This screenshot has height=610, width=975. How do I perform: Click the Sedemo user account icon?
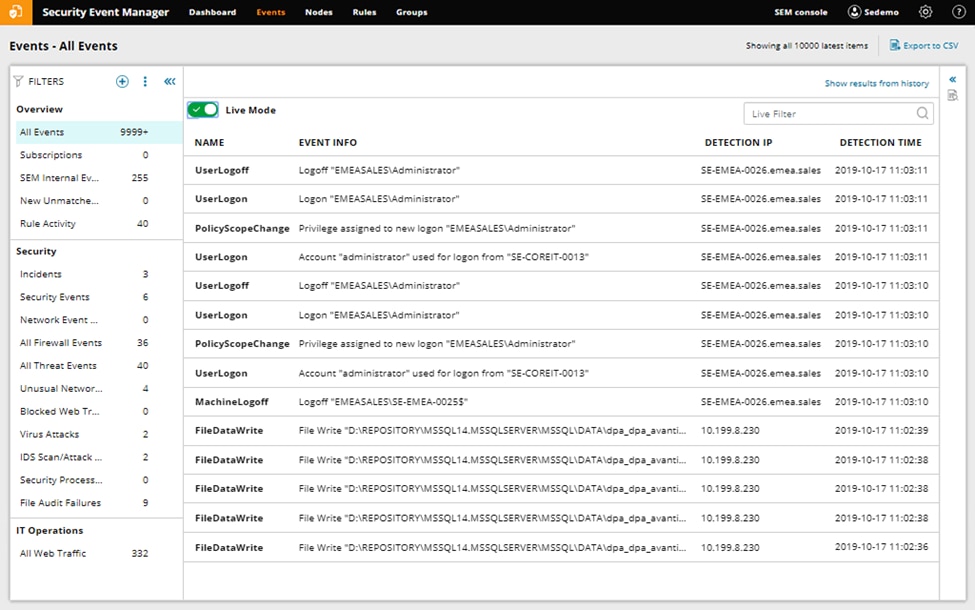point(854,12)
